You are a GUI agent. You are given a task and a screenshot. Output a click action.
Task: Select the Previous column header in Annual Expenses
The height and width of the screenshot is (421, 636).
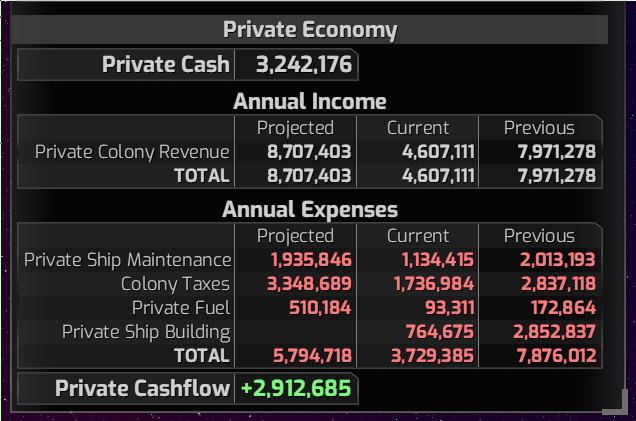coord(539,236)
